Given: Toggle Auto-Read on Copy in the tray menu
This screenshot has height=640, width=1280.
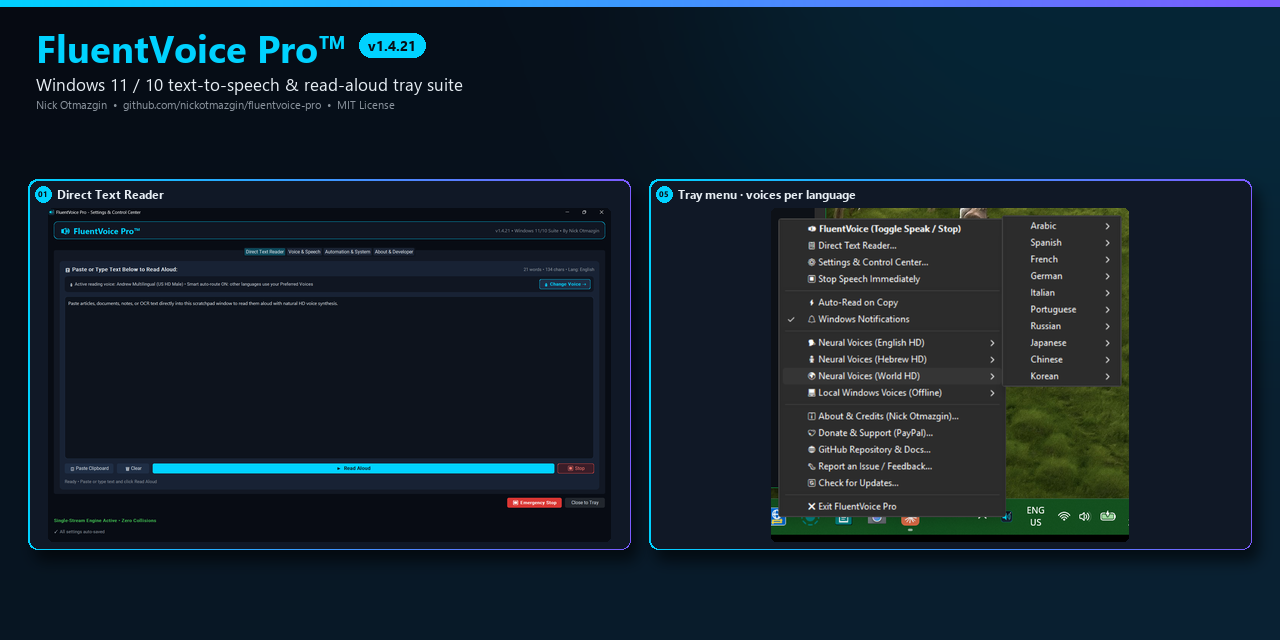Looking at the screenshot, I should pos(890,302).
